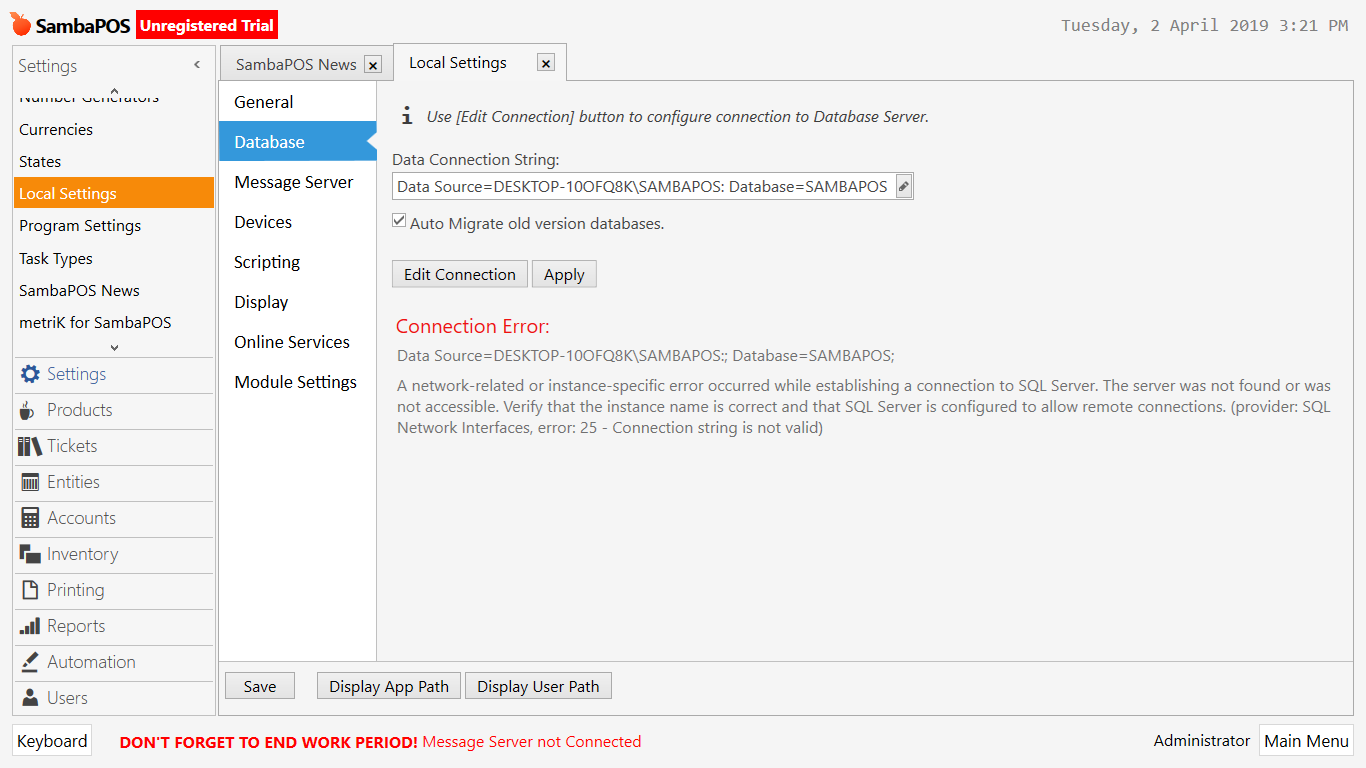Viewport: 1366px width, 768px height.
Task: Click the Inventory boxes icon
Action: click(x=30, y=554)
